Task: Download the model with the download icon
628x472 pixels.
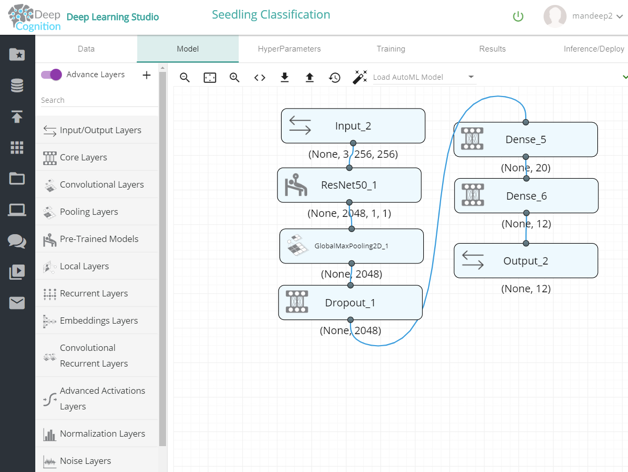Action: coord(284,77)
